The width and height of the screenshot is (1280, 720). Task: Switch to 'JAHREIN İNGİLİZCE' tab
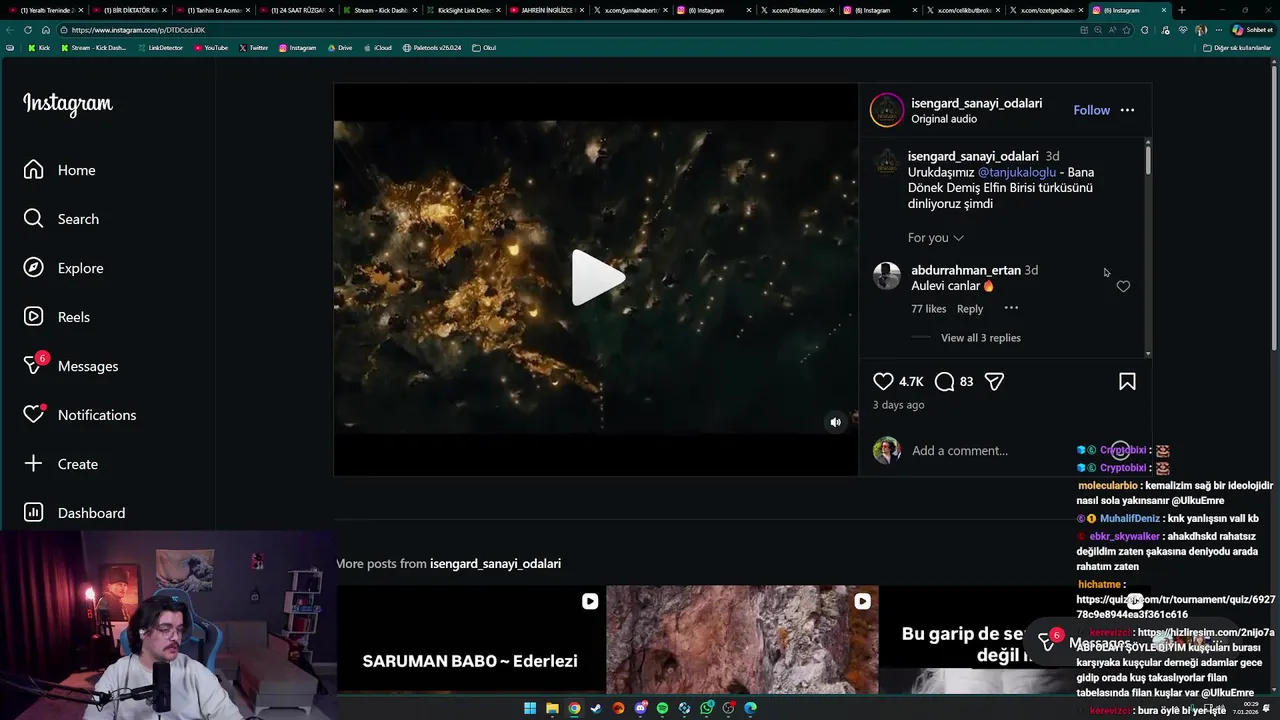[547, 10]
